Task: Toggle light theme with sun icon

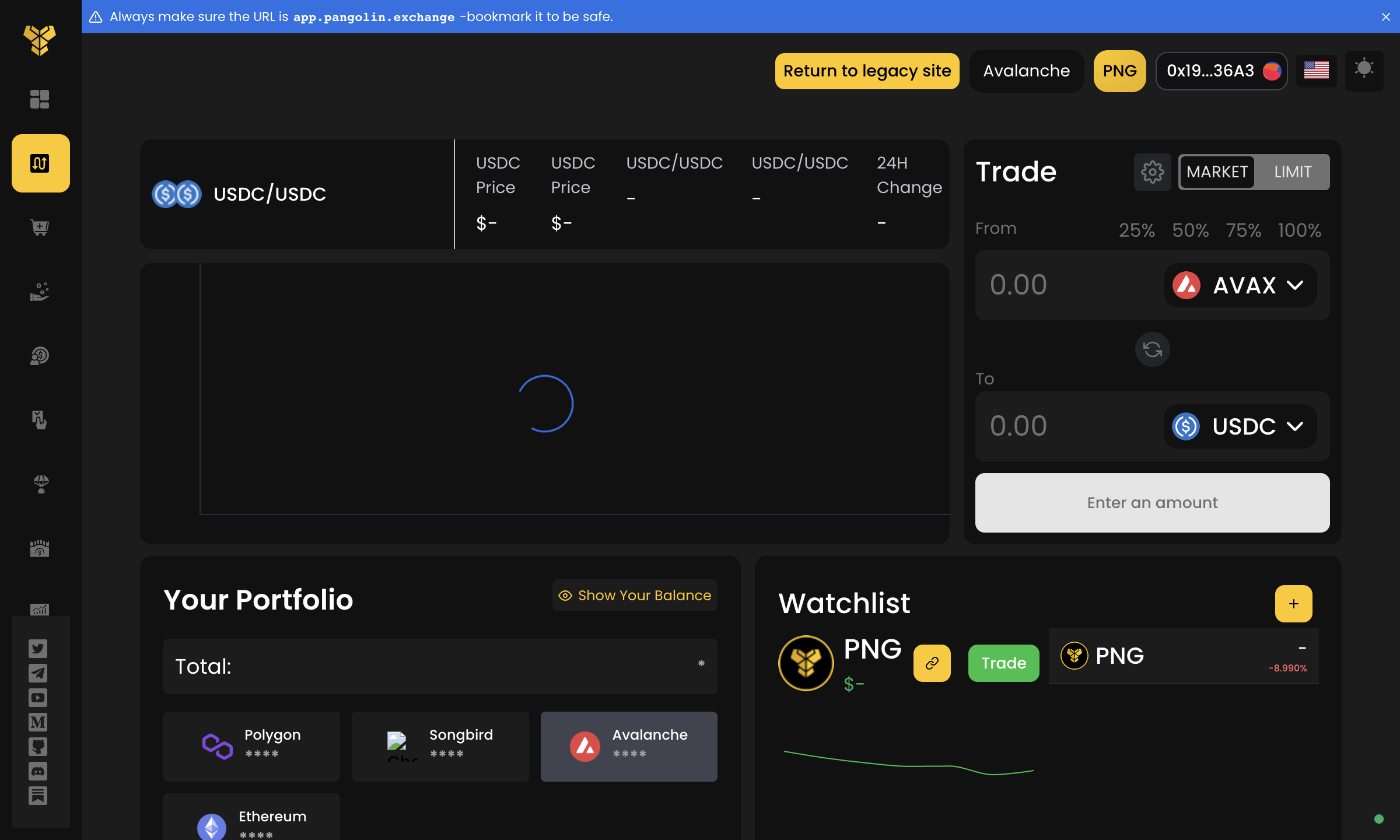Action: (1364, 70)
